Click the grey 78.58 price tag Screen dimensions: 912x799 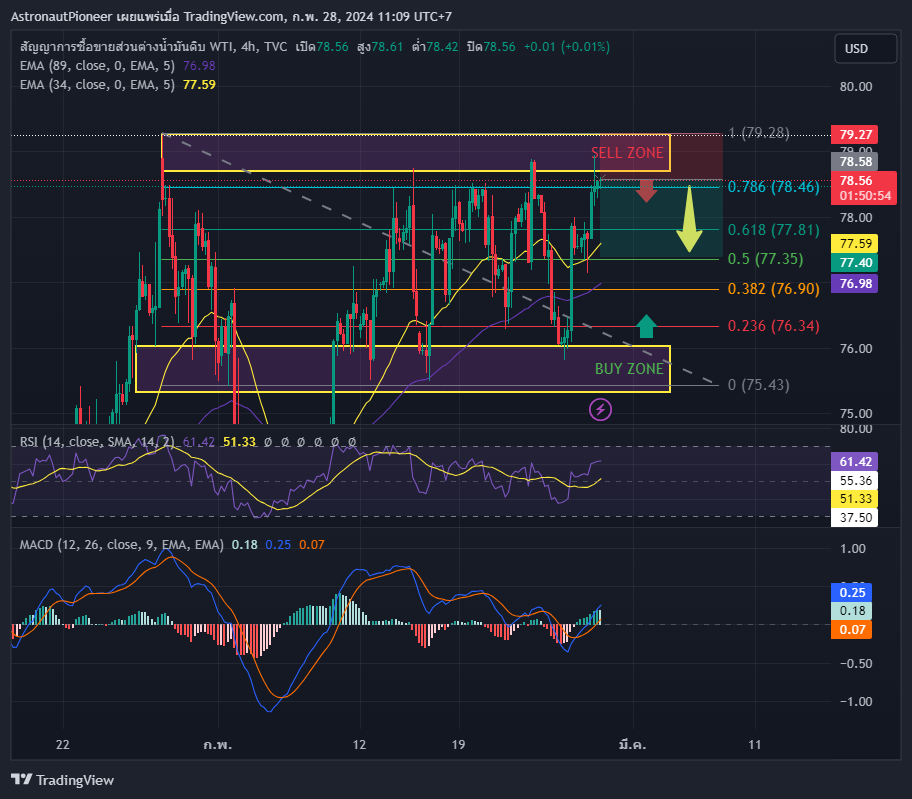(855, 162)
